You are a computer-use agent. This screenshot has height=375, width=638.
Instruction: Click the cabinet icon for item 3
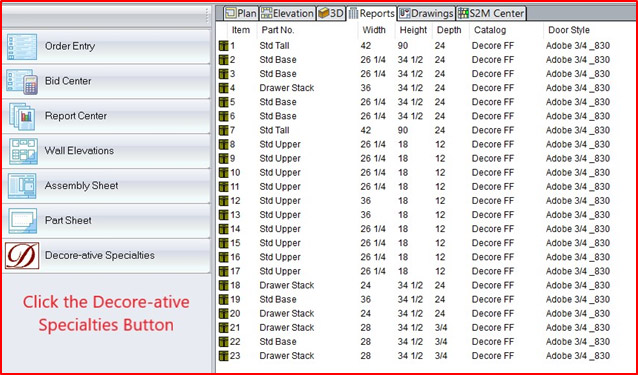pyautogui.click(x=223, y=74)
